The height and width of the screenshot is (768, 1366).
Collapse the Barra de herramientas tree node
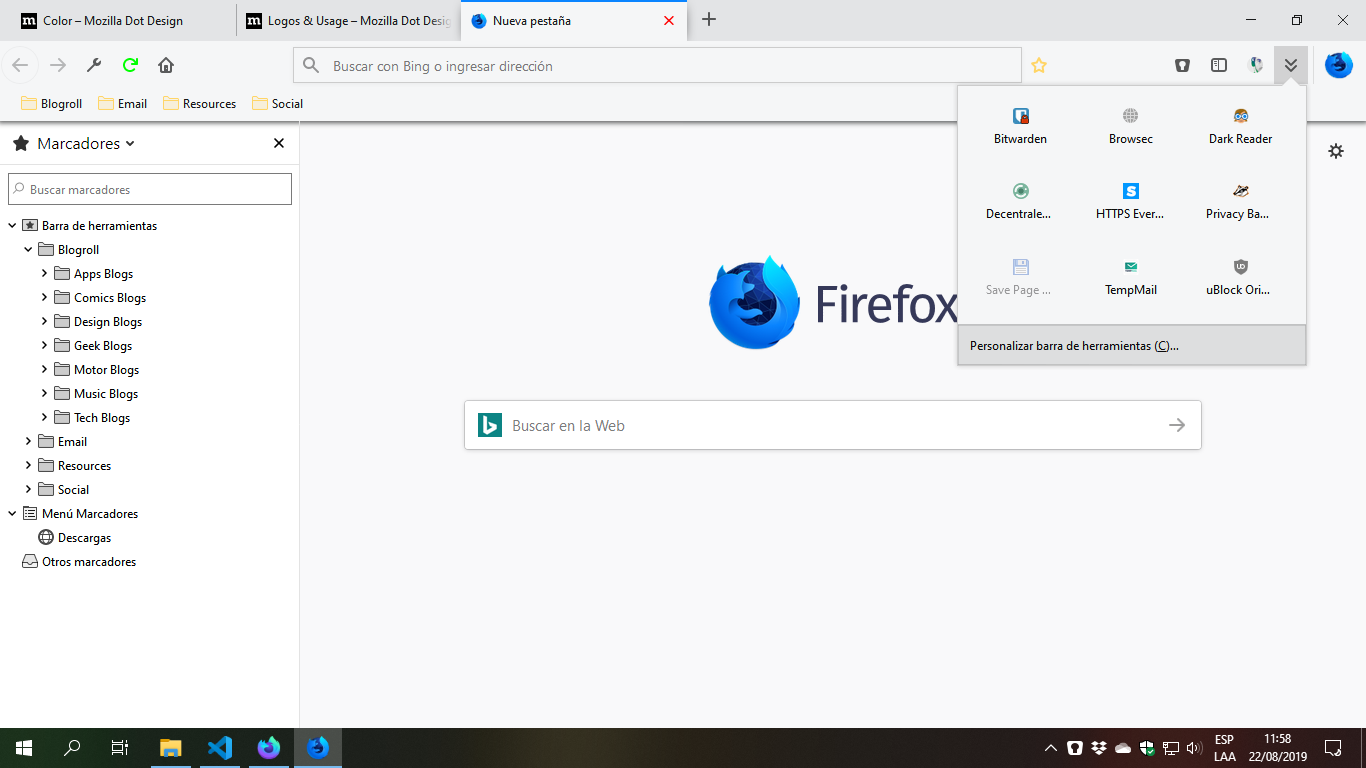pos(13,225)
